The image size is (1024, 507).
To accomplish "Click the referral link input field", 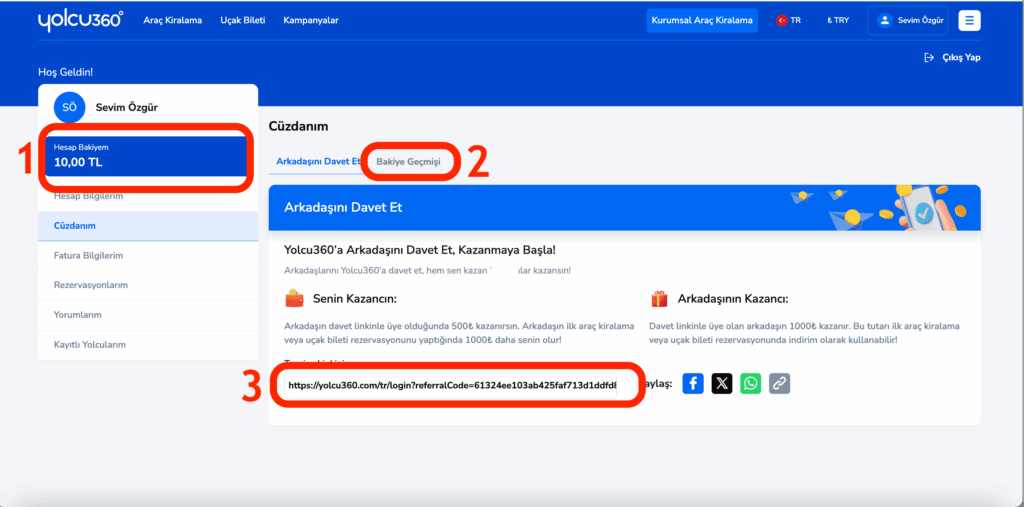I will (x=451, y=385).
